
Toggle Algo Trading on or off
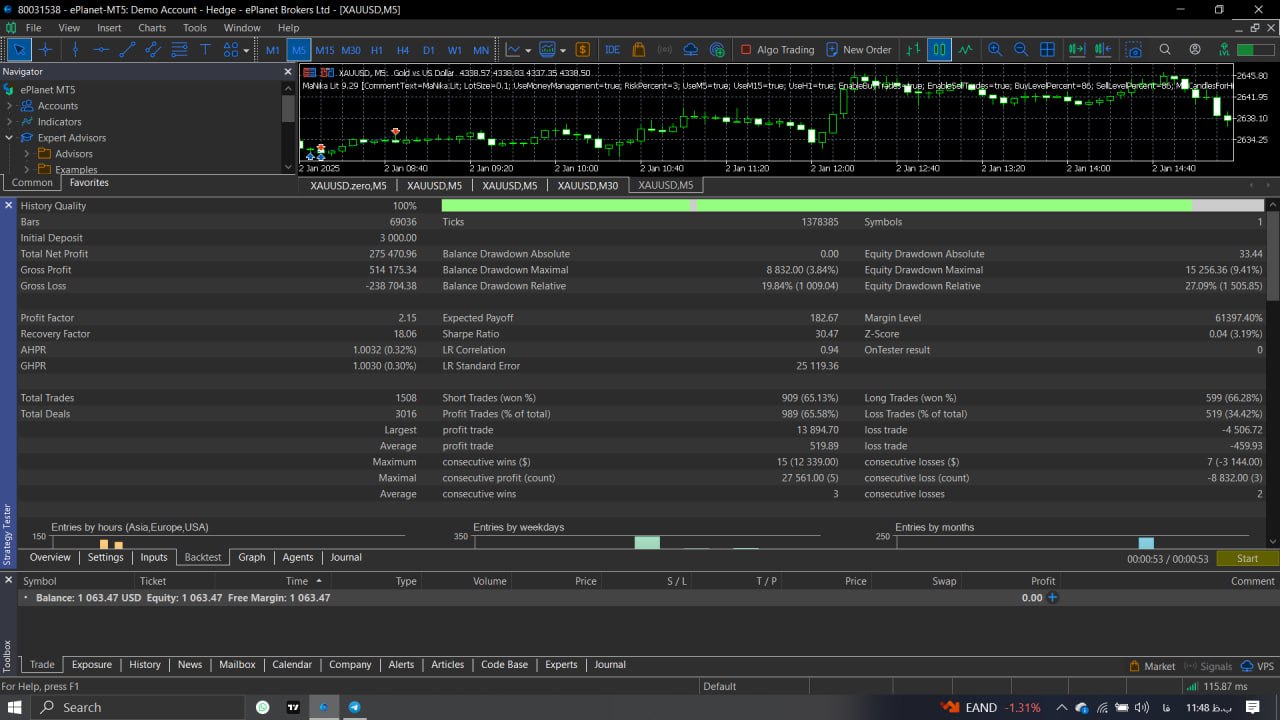(777, 49)
